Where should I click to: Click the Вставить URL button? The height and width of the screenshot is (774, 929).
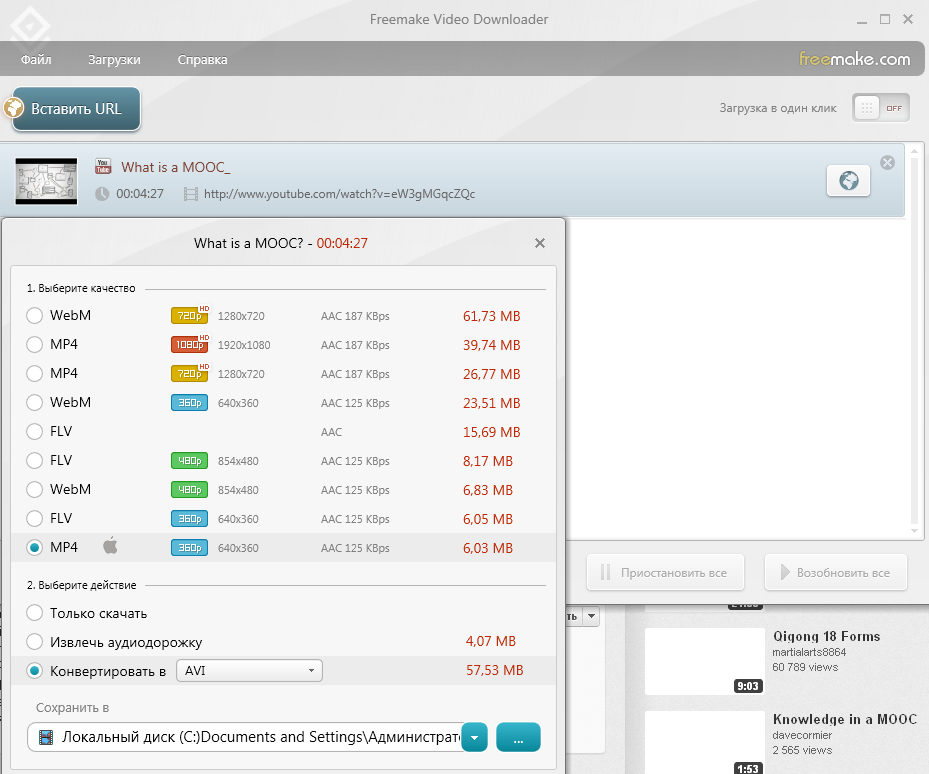click(76, 108)
